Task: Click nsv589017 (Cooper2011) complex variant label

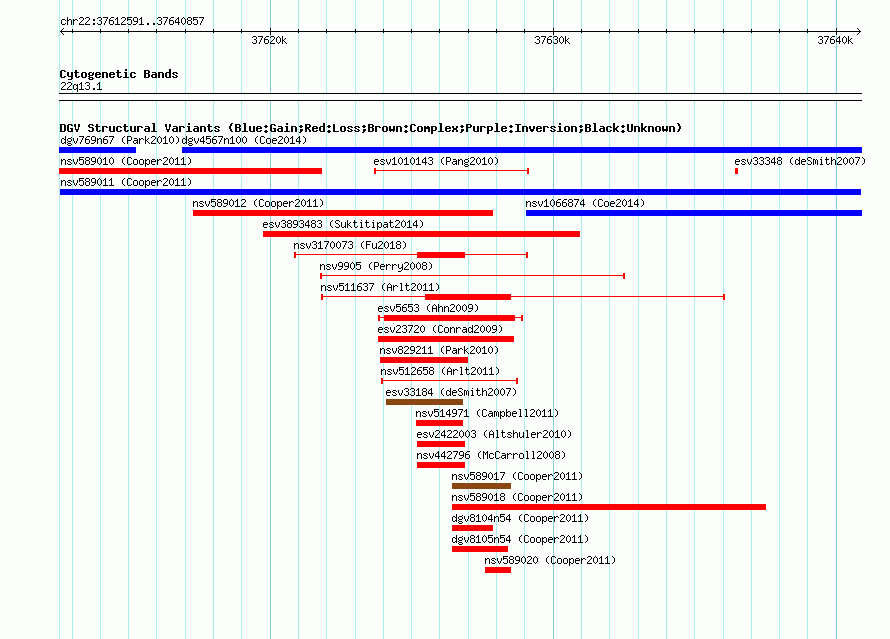Action: click(x=517, y=476)
